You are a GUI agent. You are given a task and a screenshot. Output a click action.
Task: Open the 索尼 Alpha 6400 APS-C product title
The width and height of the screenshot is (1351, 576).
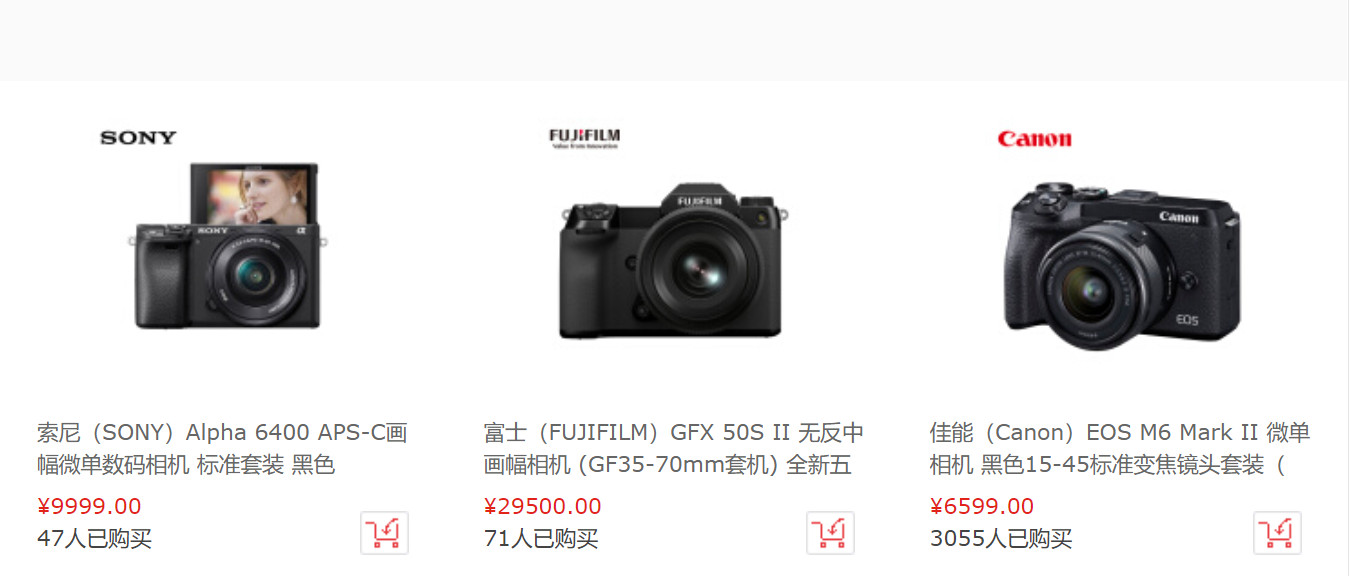222,449
